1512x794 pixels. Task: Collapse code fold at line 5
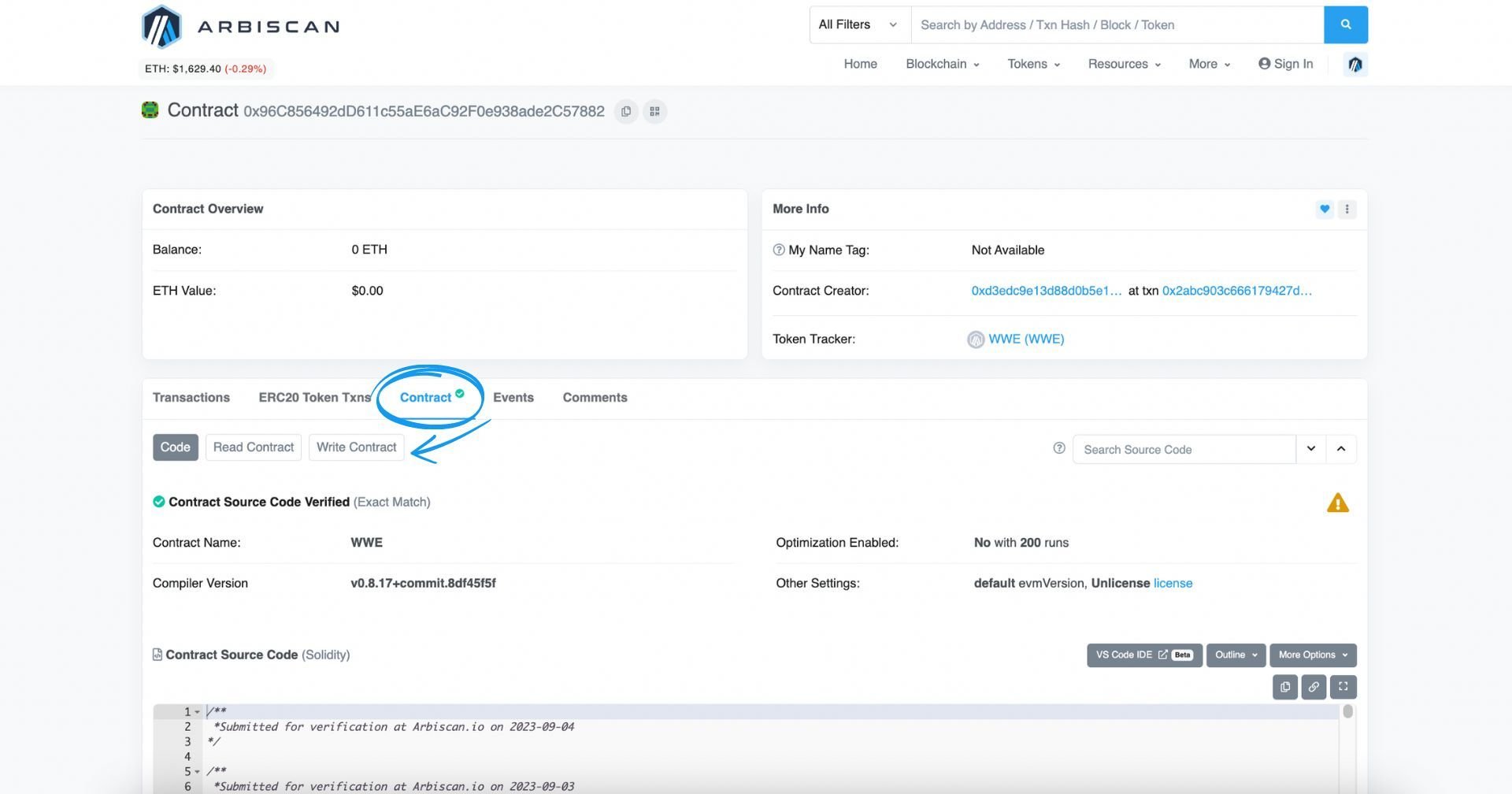tap(197, 772)
